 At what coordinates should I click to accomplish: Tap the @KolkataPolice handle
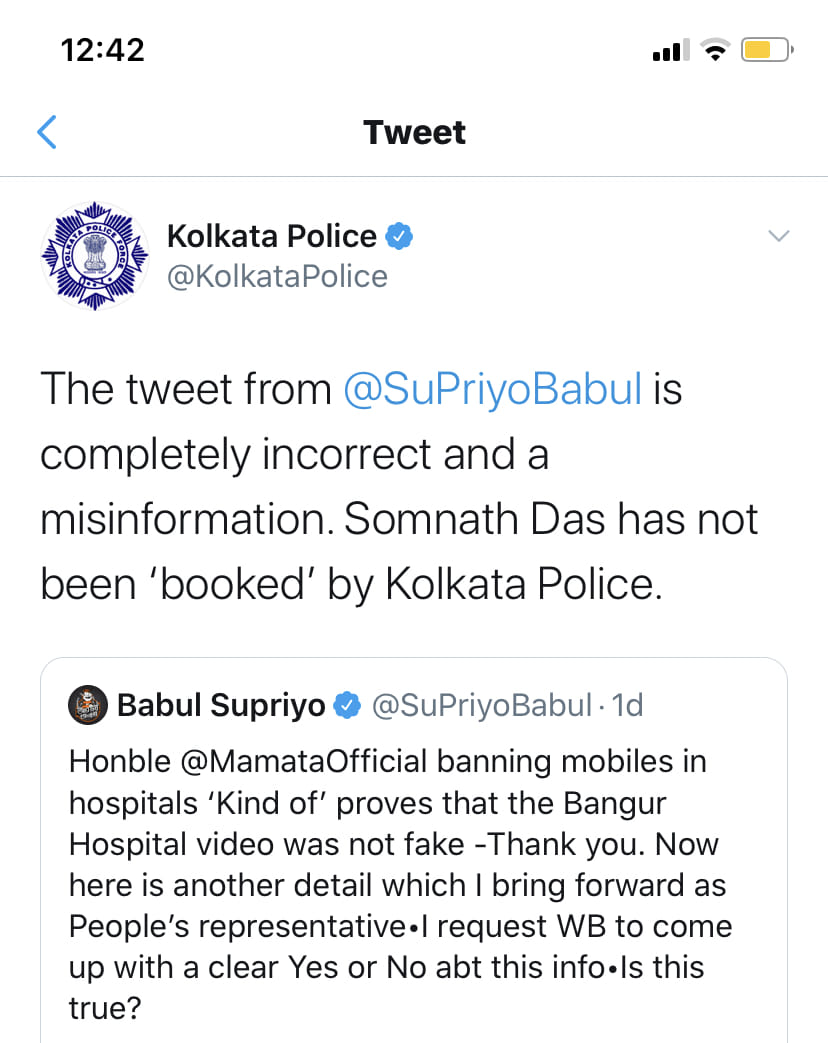point(277,275)
